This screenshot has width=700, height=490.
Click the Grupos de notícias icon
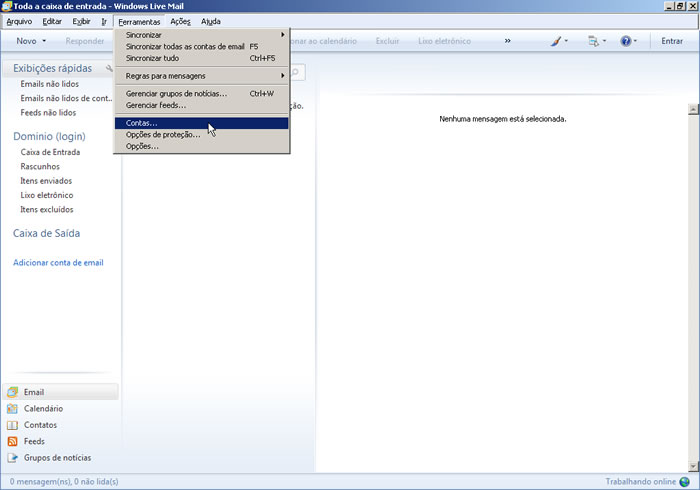click(x=12, y=458)
